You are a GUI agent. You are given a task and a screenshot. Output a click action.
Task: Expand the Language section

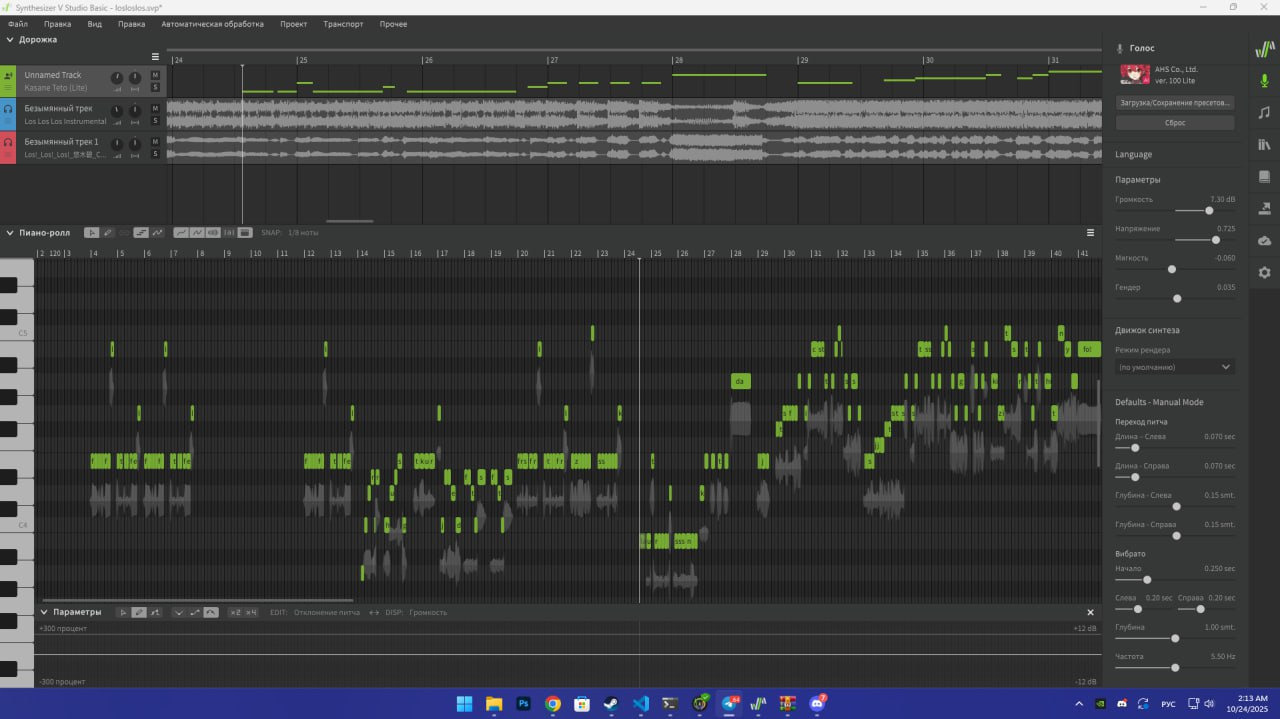tap(1133, 154)
